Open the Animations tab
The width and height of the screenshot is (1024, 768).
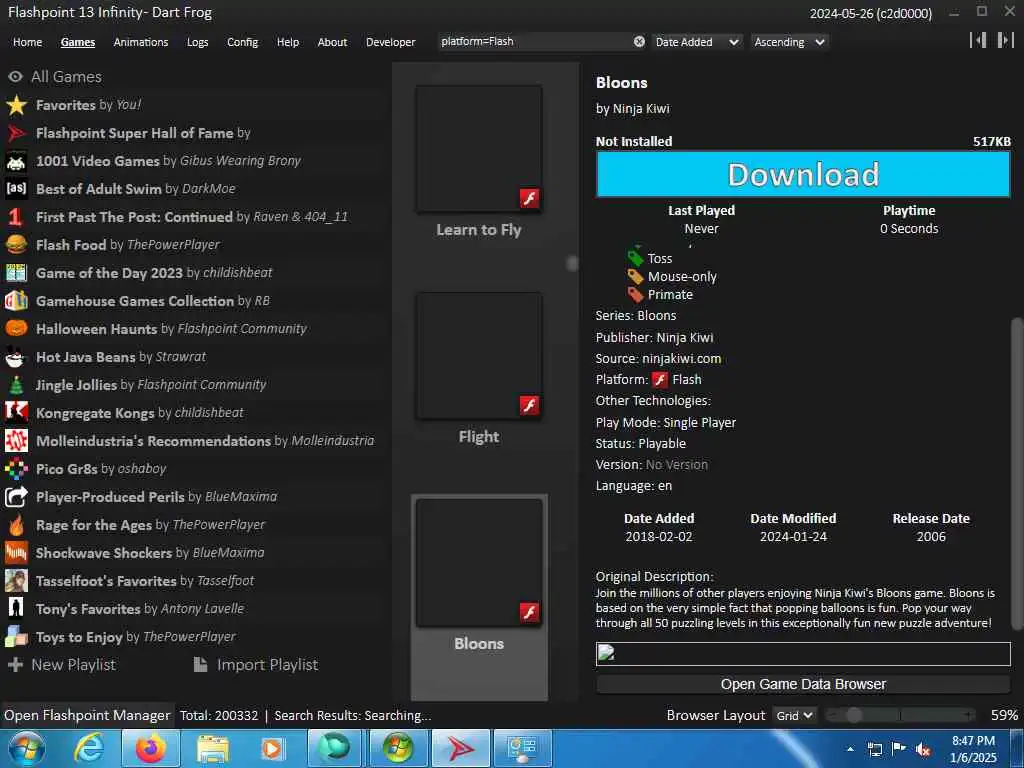pos(141,42)
